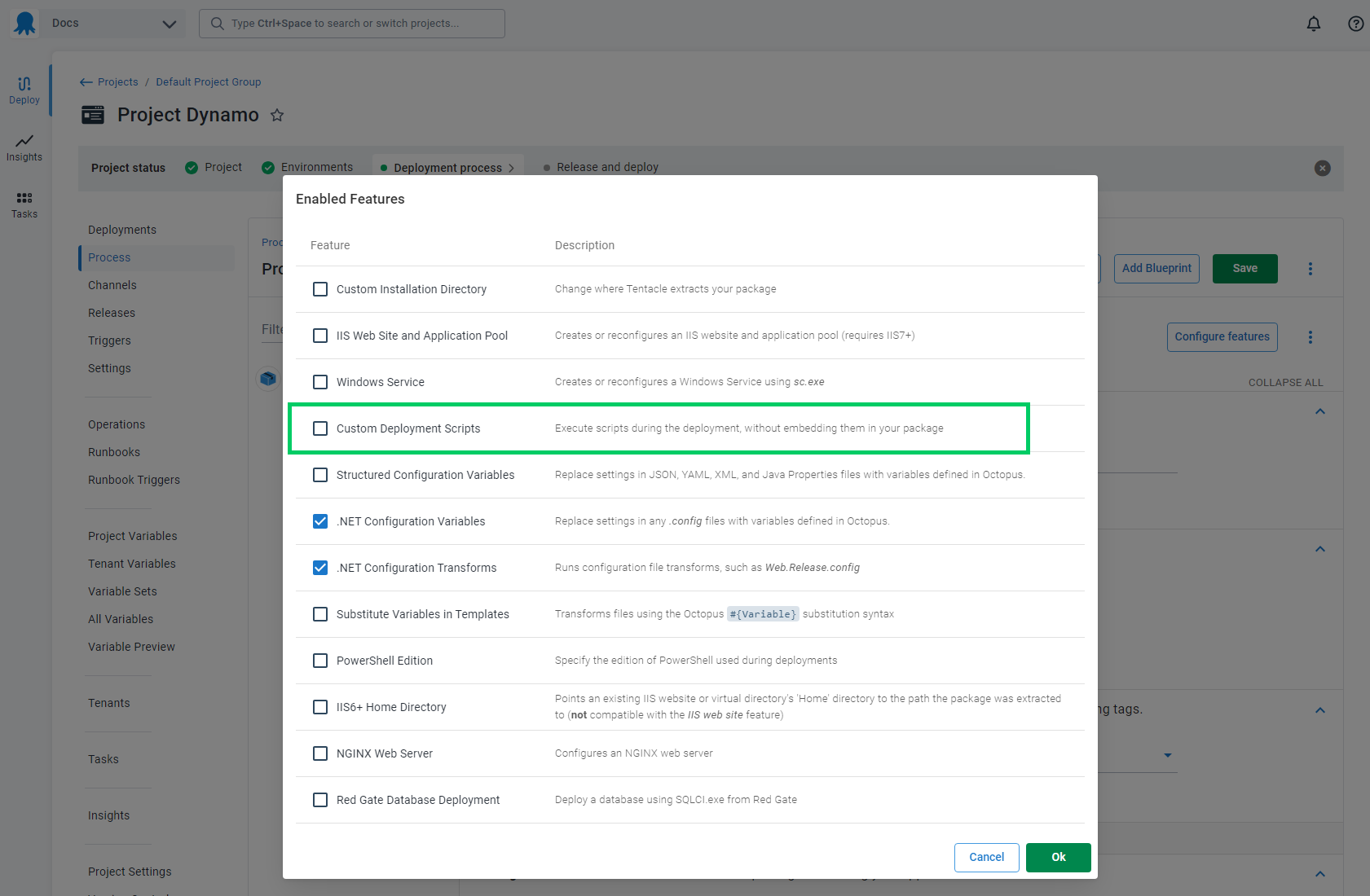Screen dimensions: 1370x896
Task: Open Runbooks page
Action: coord(114,452)
